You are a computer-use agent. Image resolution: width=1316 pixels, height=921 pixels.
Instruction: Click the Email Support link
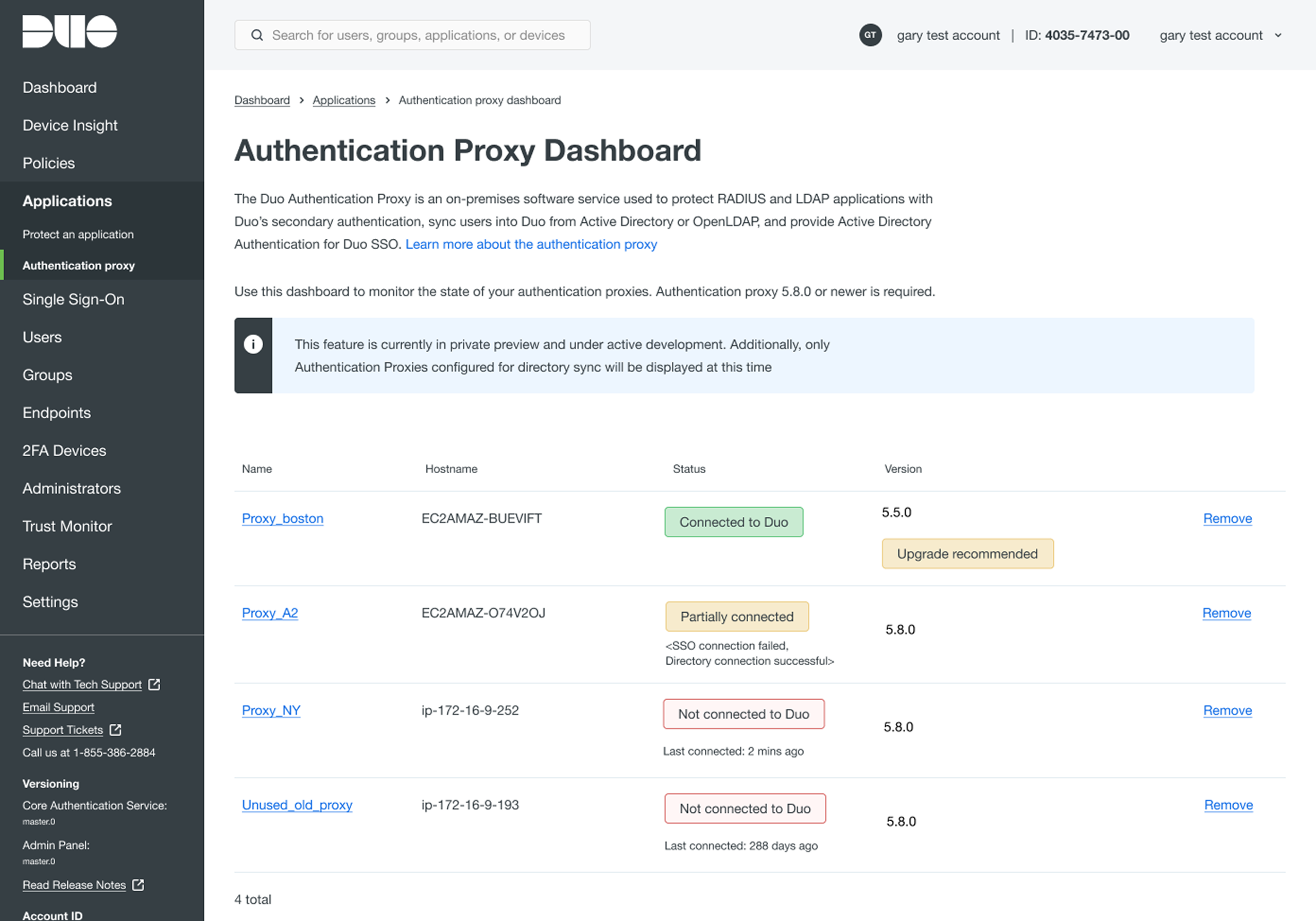59,707
